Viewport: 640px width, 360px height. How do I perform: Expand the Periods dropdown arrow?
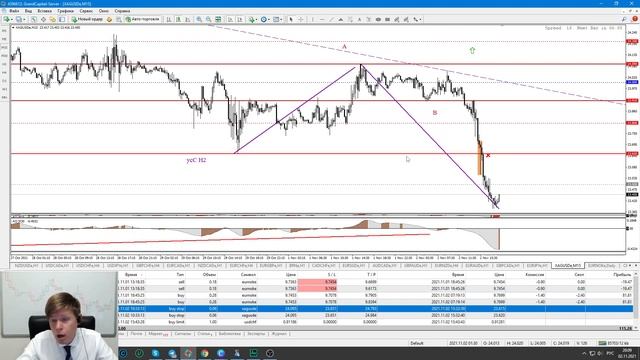tap(269, 19)
